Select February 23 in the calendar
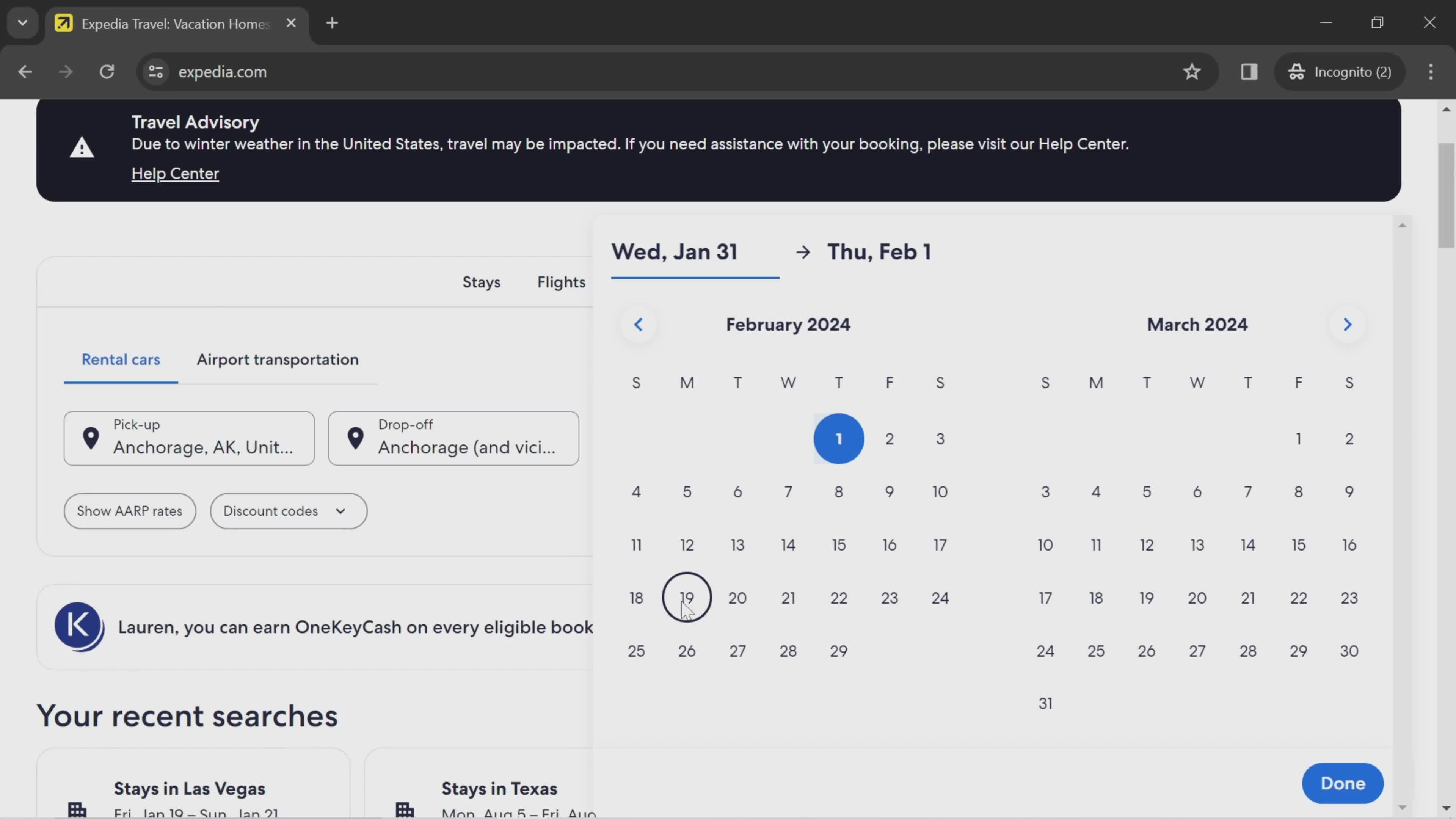 [889, 598]
